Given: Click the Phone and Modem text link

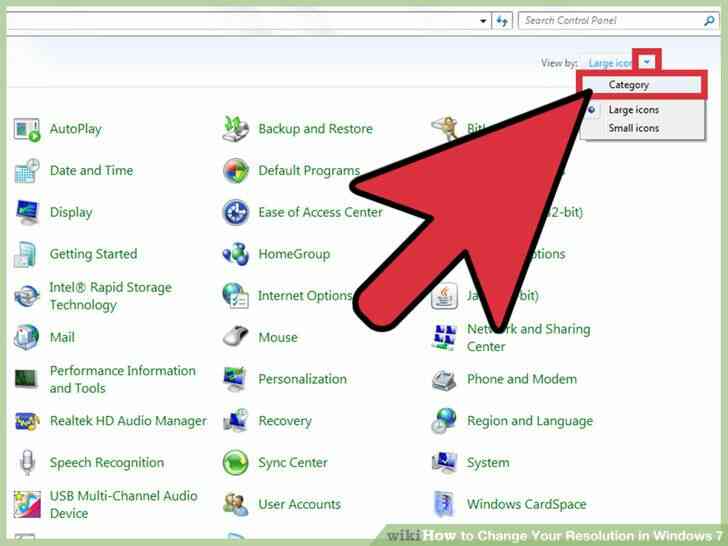Looking at the screenshot, I should pyautogui.click(x=522, y=379).
